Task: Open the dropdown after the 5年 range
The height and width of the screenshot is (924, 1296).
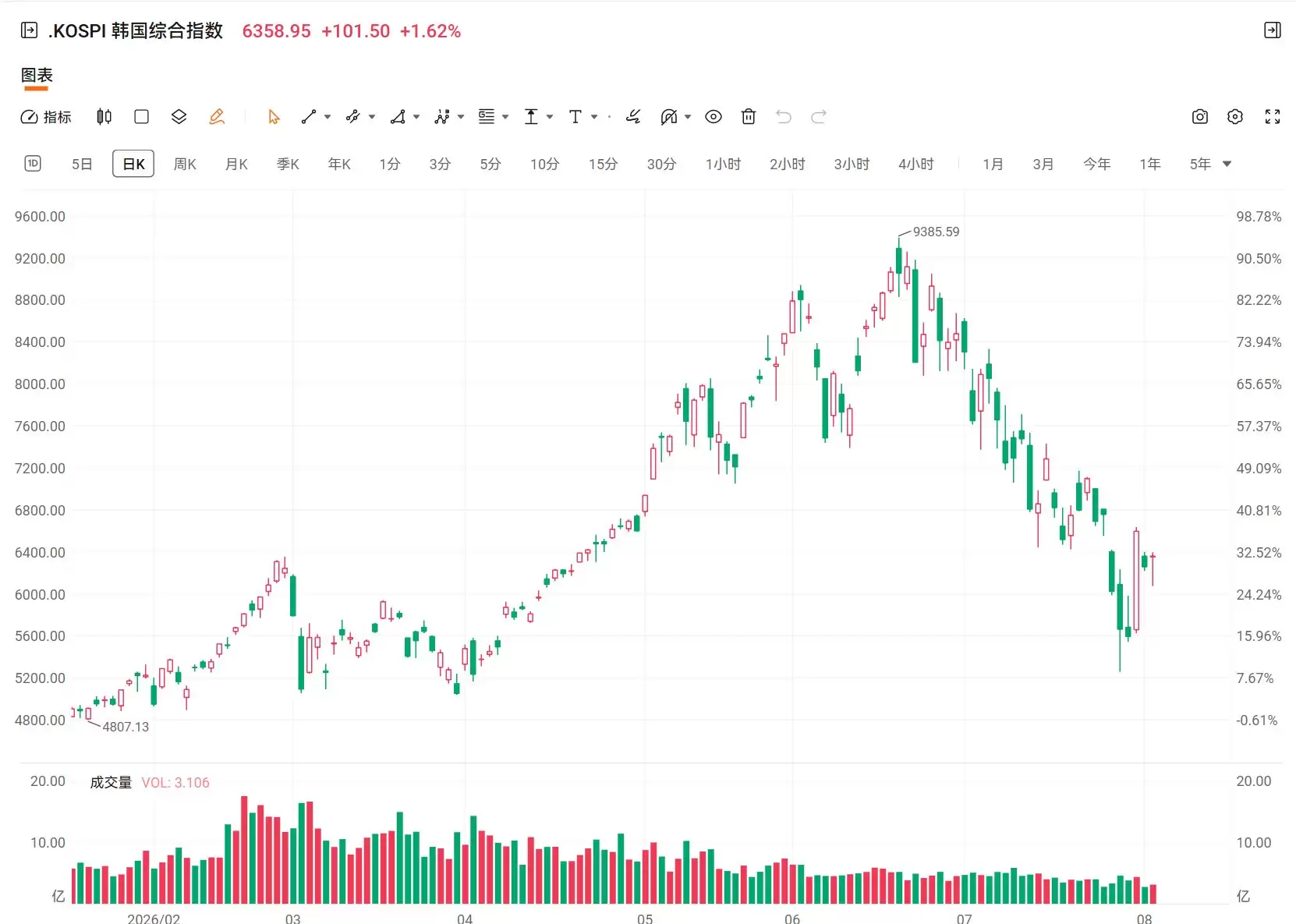Action: click(1227, 164)
